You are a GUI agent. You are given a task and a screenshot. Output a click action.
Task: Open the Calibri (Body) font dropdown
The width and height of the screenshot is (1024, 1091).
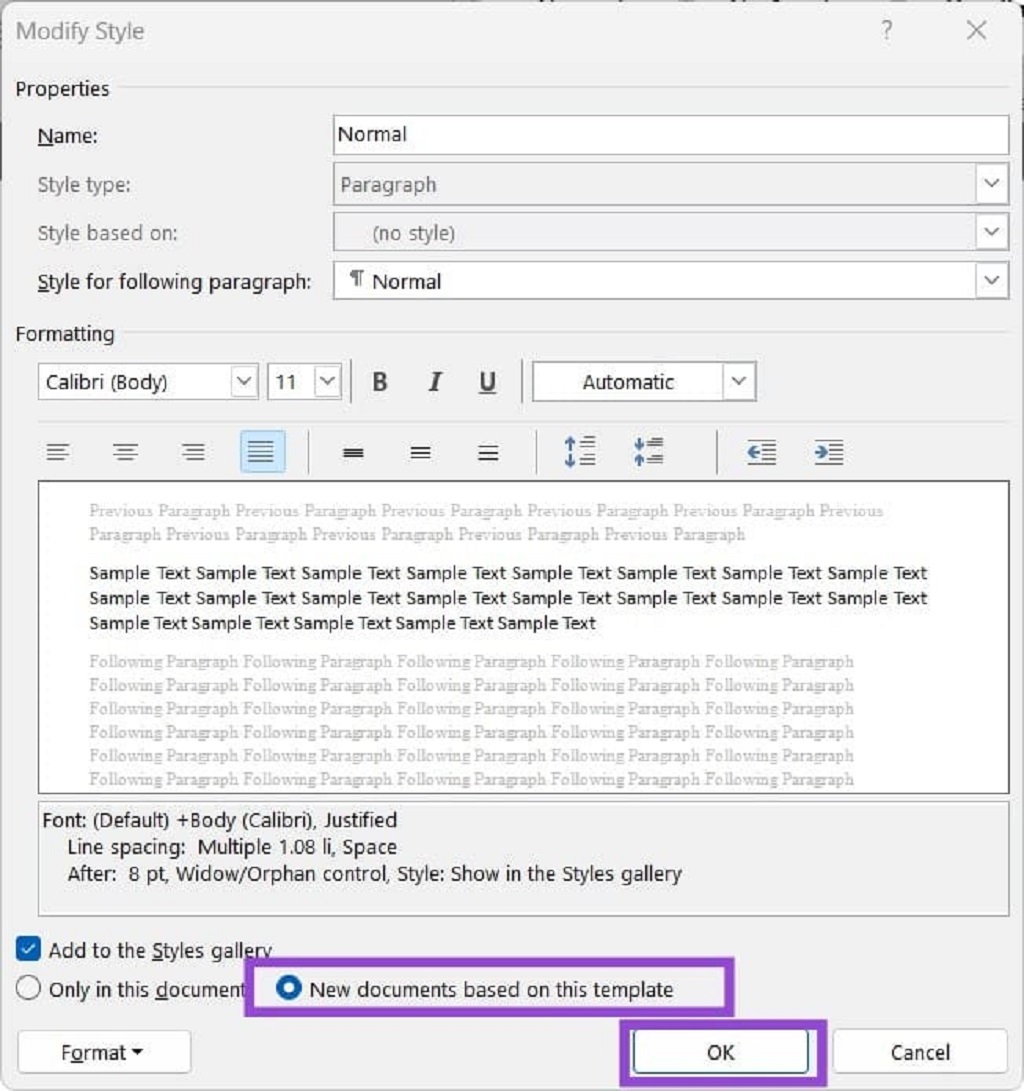148,382
